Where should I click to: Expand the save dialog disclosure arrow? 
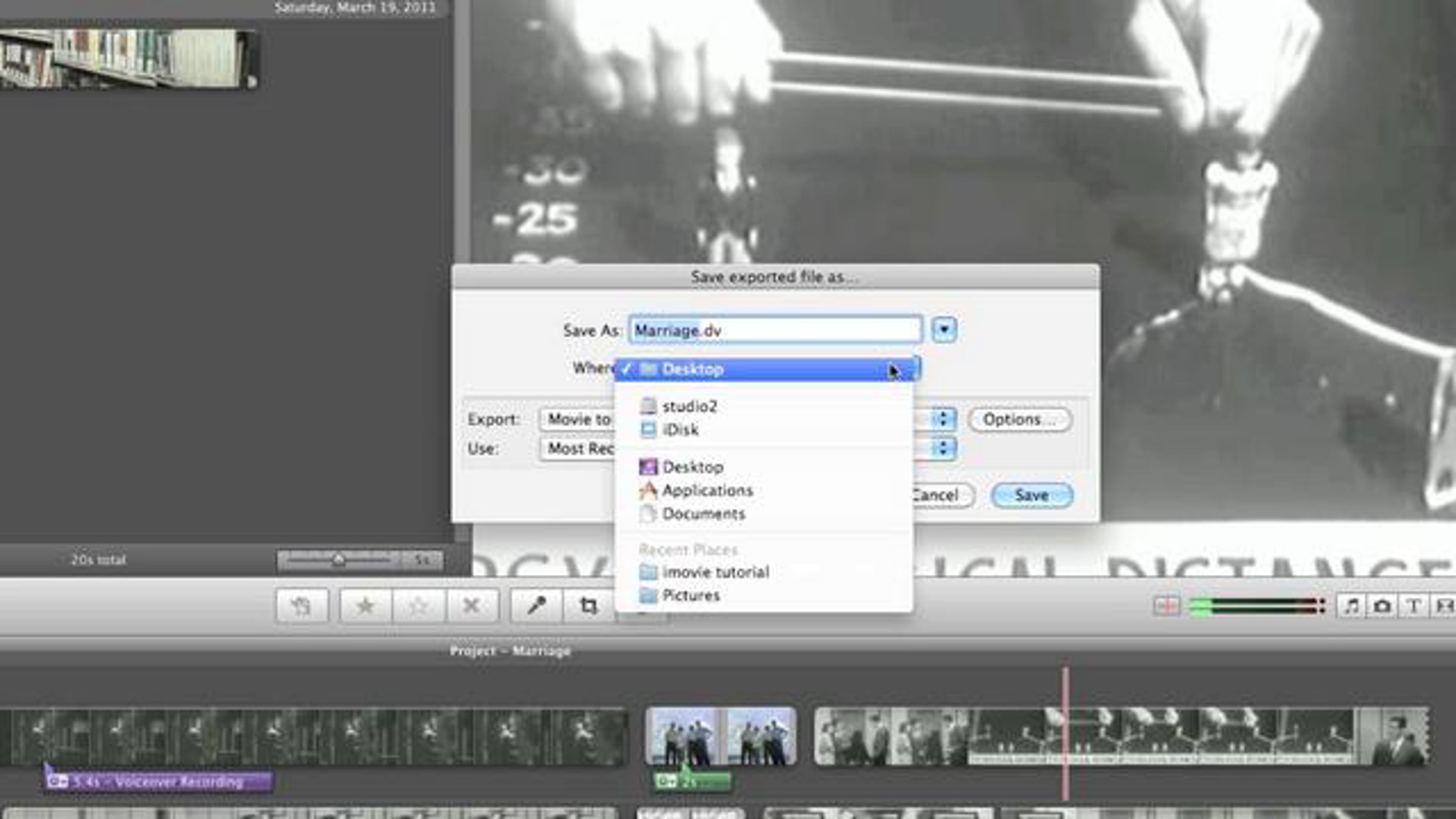tap(944, 330)
